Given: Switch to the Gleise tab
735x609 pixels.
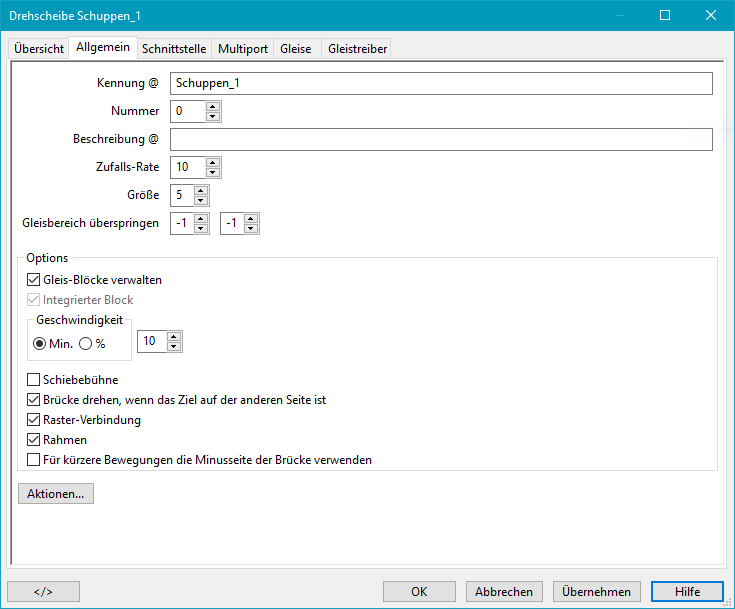Looking at the screenshot, I should (296, 48).
